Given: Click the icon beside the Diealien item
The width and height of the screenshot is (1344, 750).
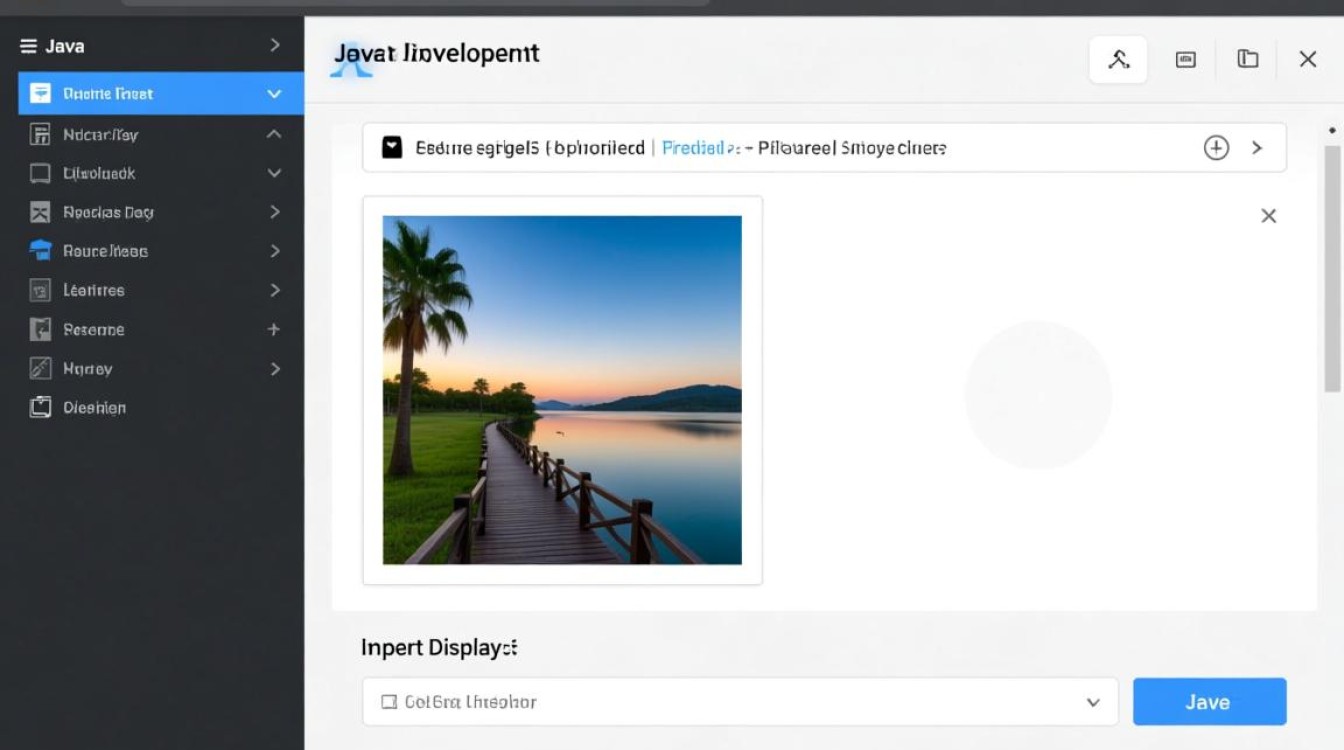Looking at the screenshot, I should point(40,408).
